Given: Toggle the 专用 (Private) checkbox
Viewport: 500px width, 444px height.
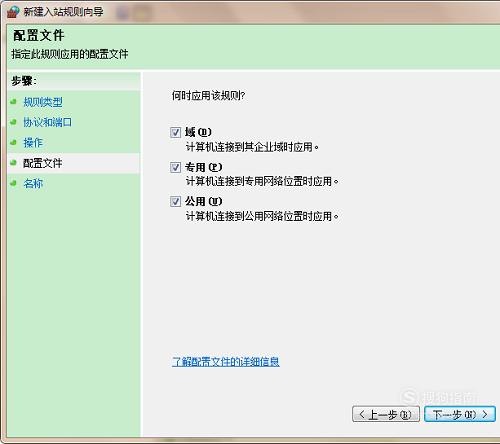Looking at the screenshot, I should pyautogui.click(x=175, y=167).
